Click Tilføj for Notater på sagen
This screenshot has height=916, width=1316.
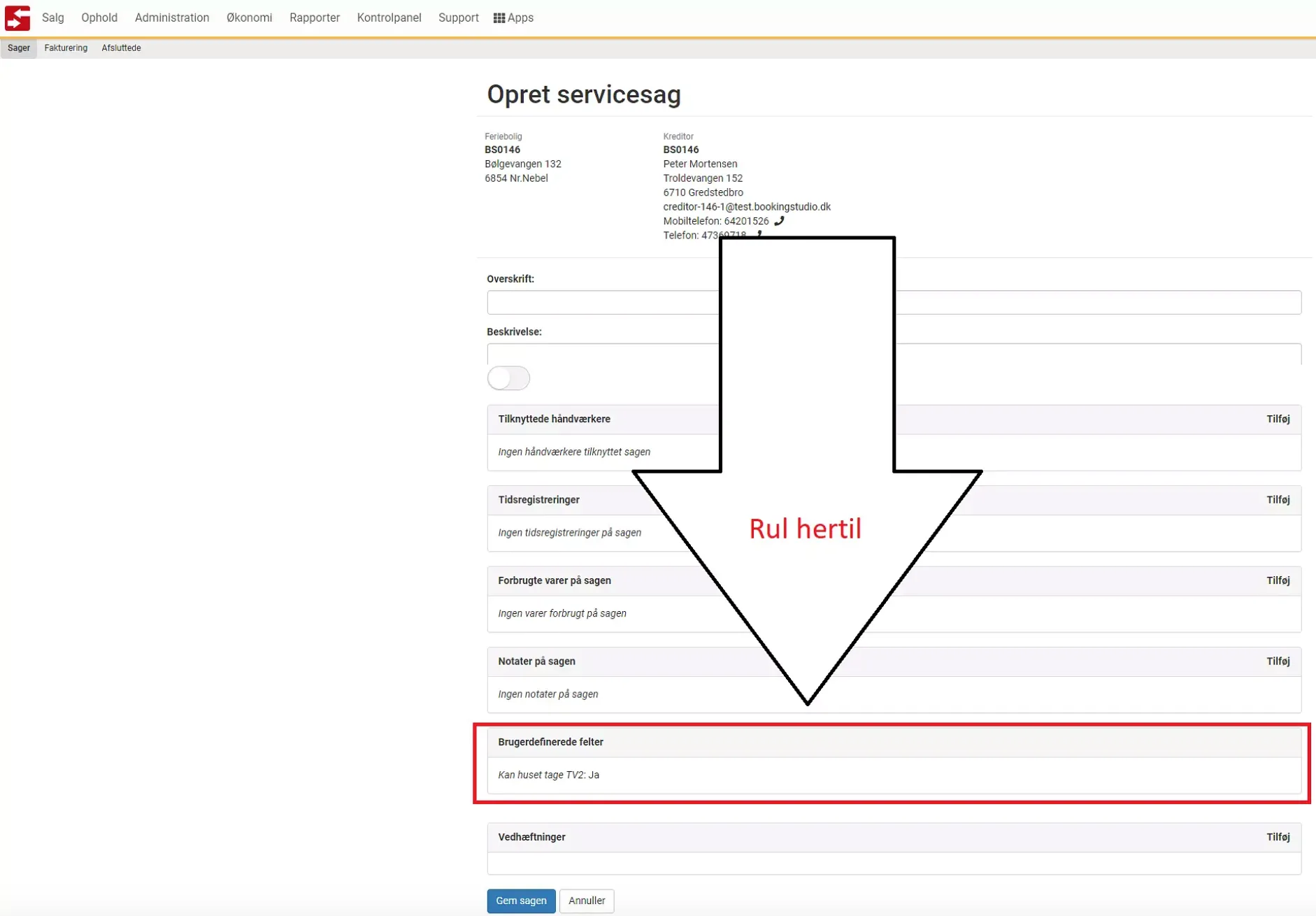point(1278,661)
